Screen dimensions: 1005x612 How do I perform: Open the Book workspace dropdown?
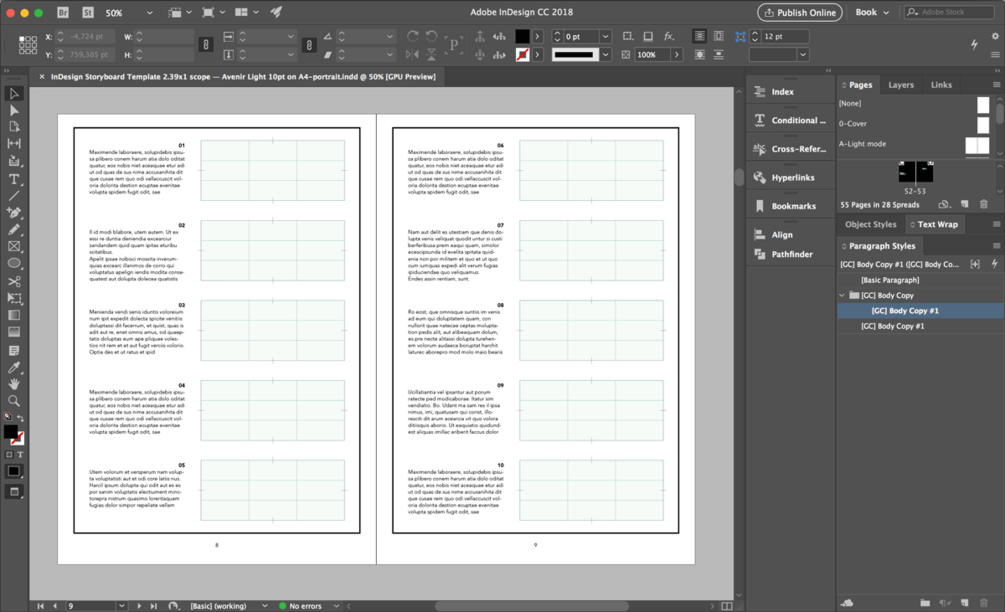pos(872,12)
